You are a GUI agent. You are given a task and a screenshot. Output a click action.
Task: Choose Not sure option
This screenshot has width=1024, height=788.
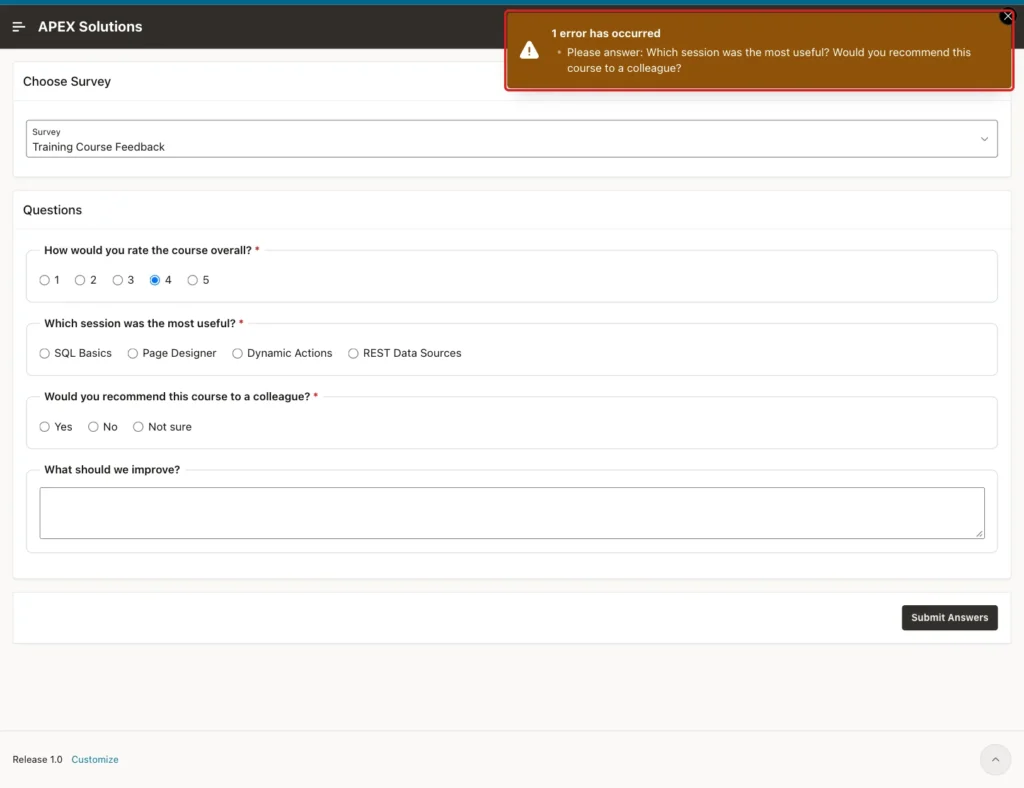[138, 427]
